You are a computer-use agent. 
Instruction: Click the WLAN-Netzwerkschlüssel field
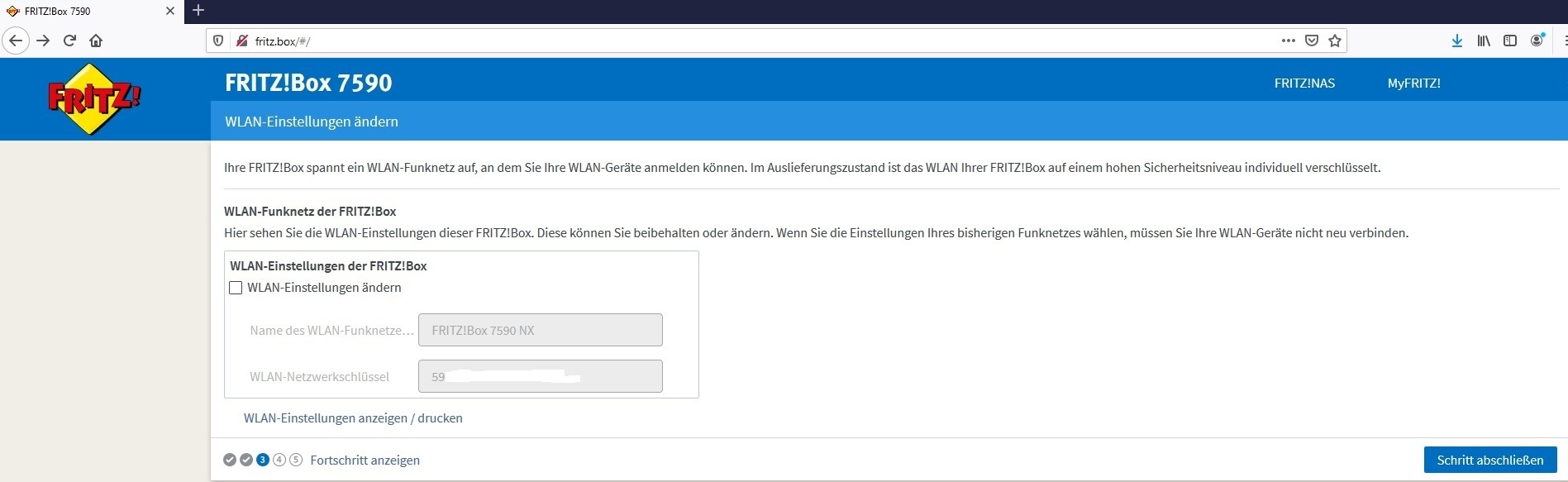[x=541, y=376]
